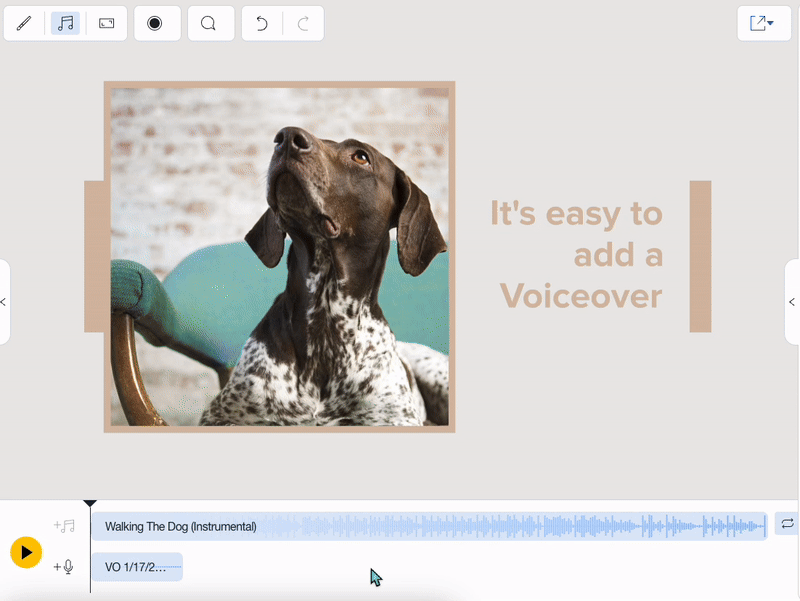Open the music notes audio tool
The width and height of the screenshot is (800, 601).
(65, 23)
